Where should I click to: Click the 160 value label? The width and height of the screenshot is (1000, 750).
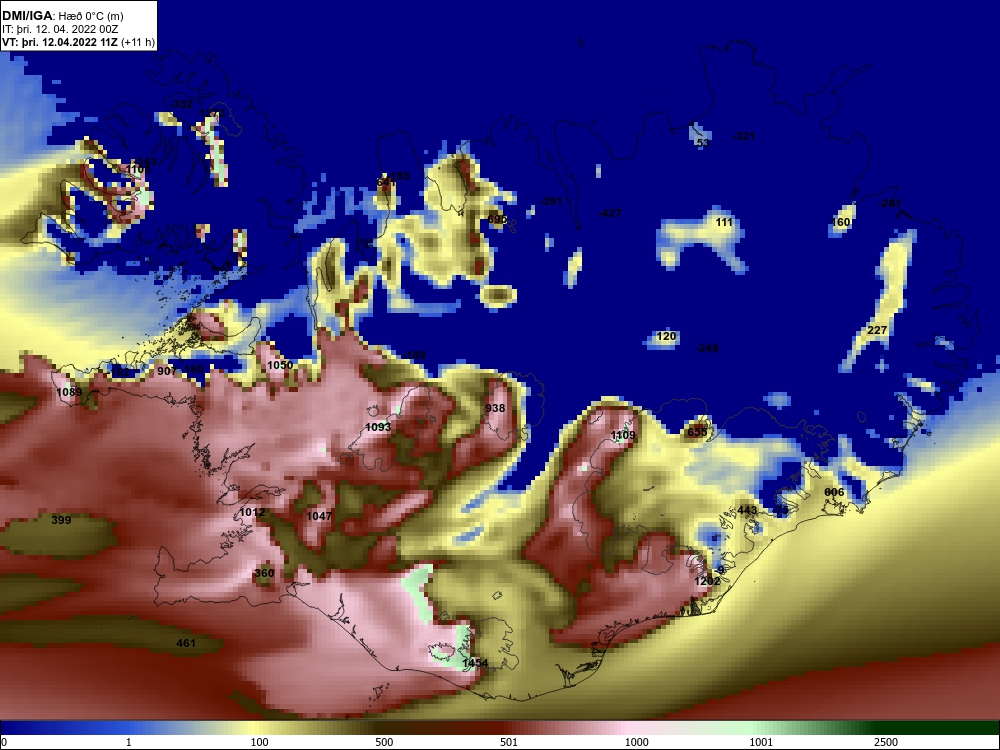(x=841, y=222)
